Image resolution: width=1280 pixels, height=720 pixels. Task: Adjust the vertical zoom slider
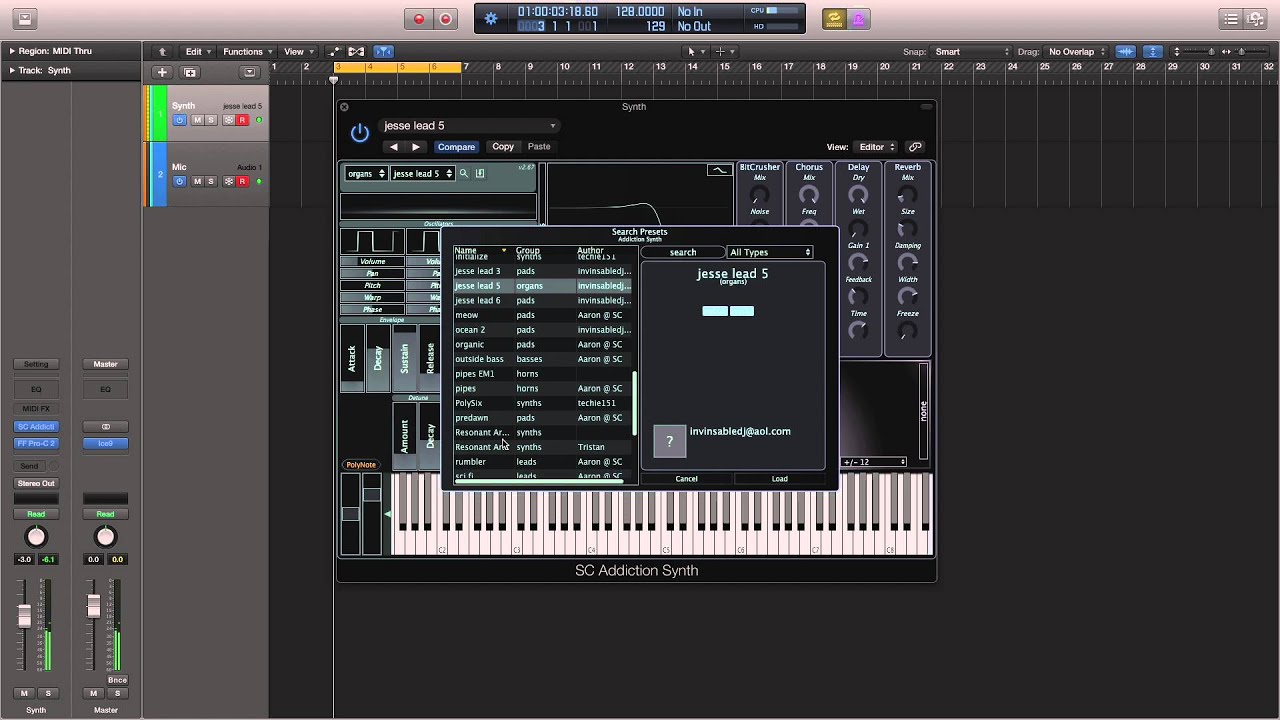(x=1197, y=52)
